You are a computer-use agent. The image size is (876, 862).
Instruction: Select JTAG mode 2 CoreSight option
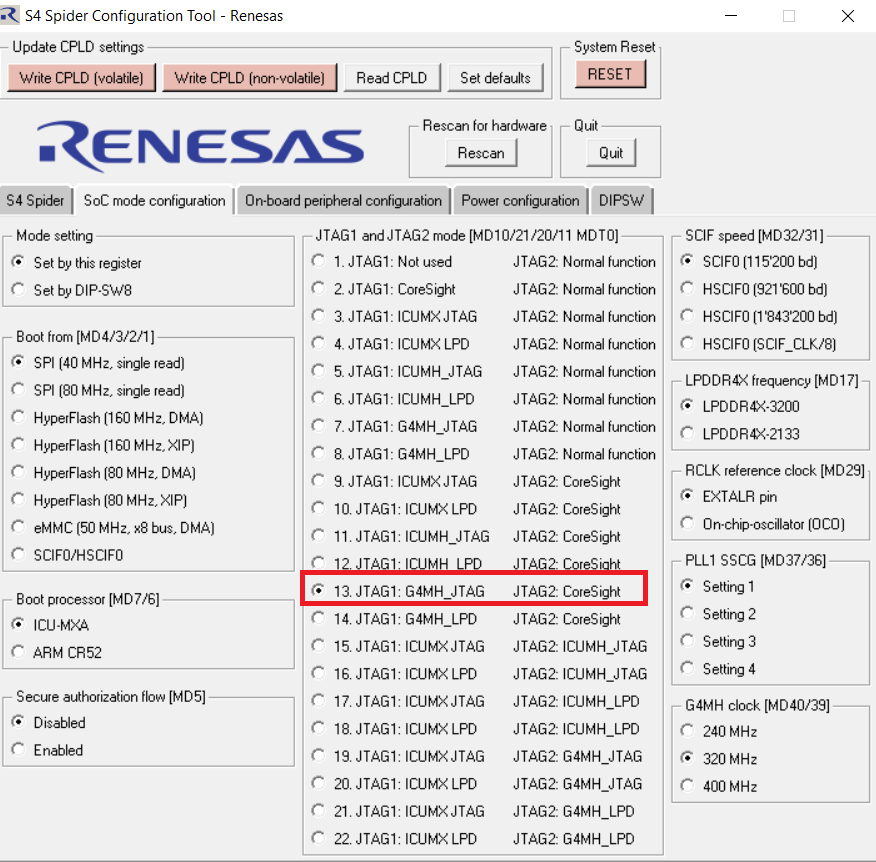click(x=318, y=289)
